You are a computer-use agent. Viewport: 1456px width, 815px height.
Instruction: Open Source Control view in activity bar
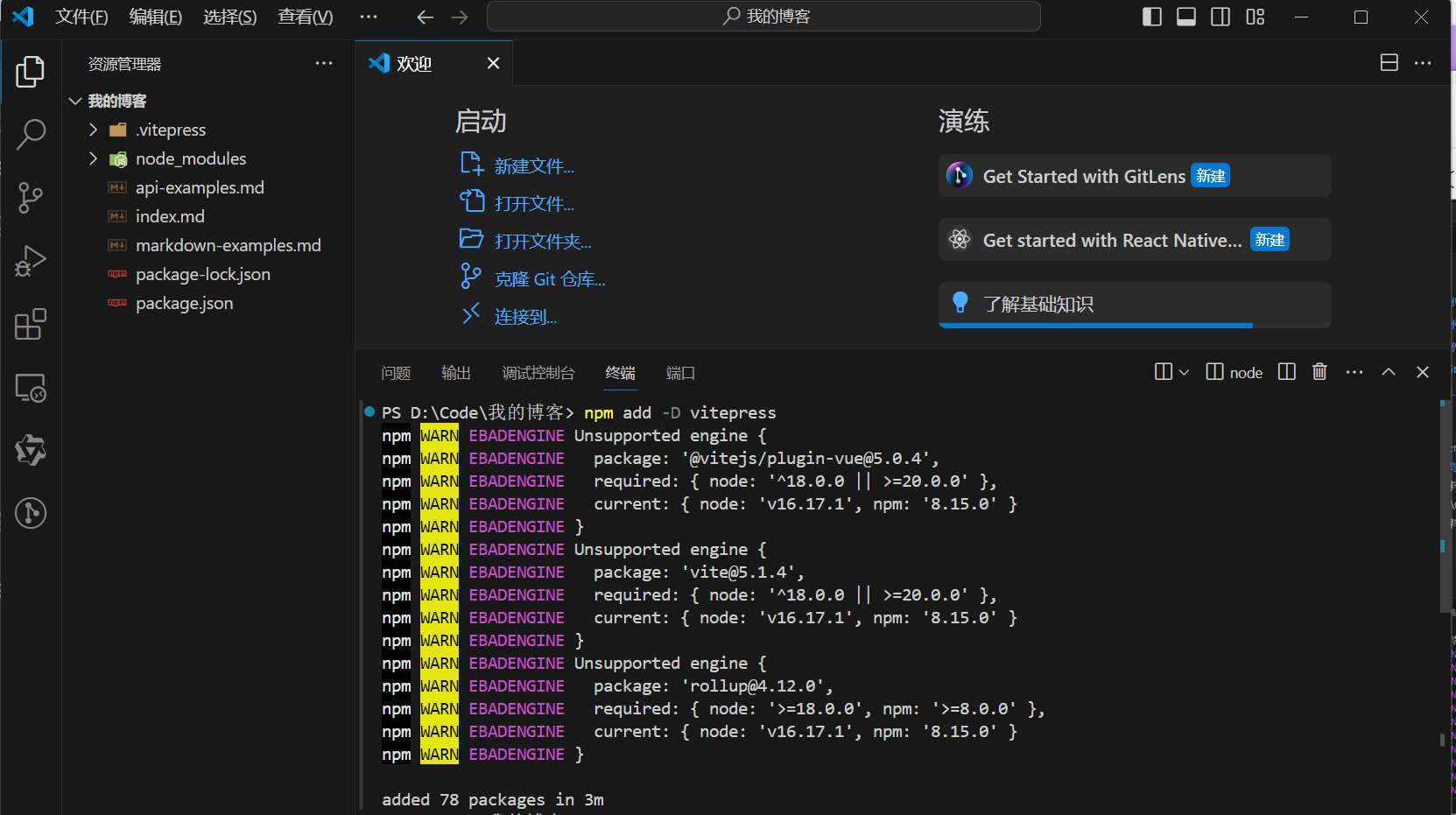click(x=31, y=198)
